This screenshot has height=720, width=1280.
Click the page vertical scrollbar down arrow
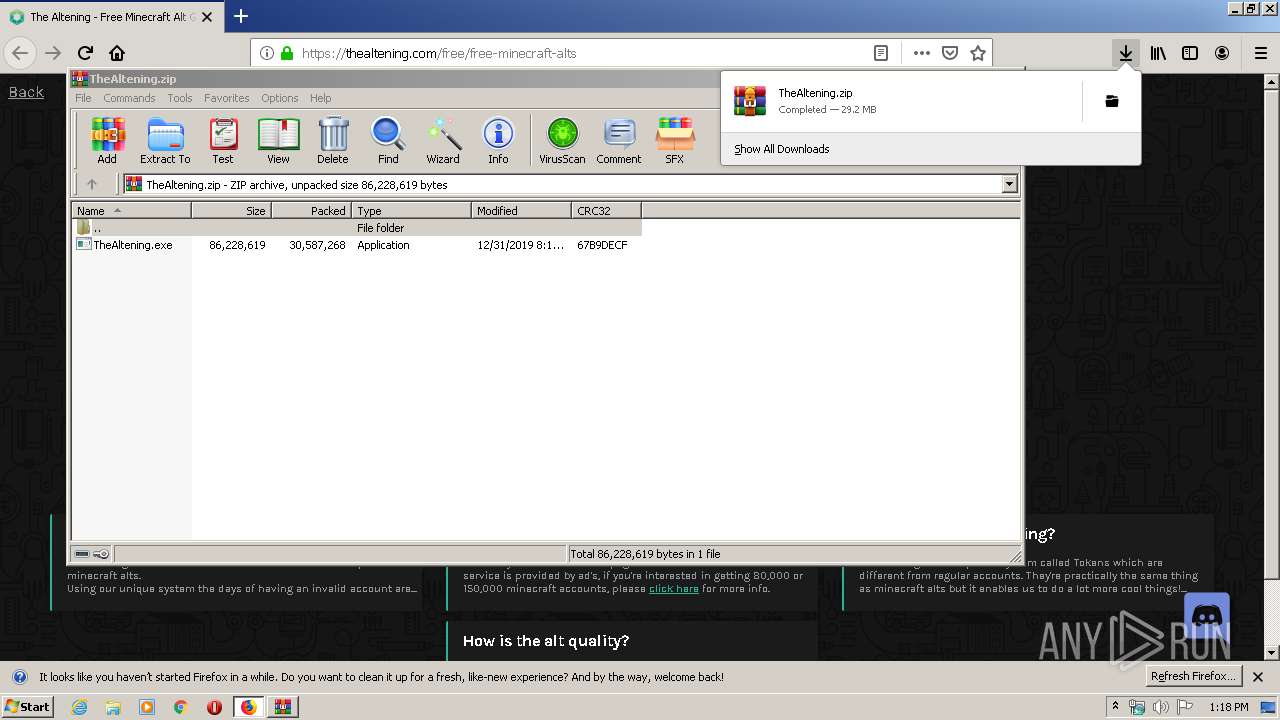pyautogui.click(x=1271, y=653)
